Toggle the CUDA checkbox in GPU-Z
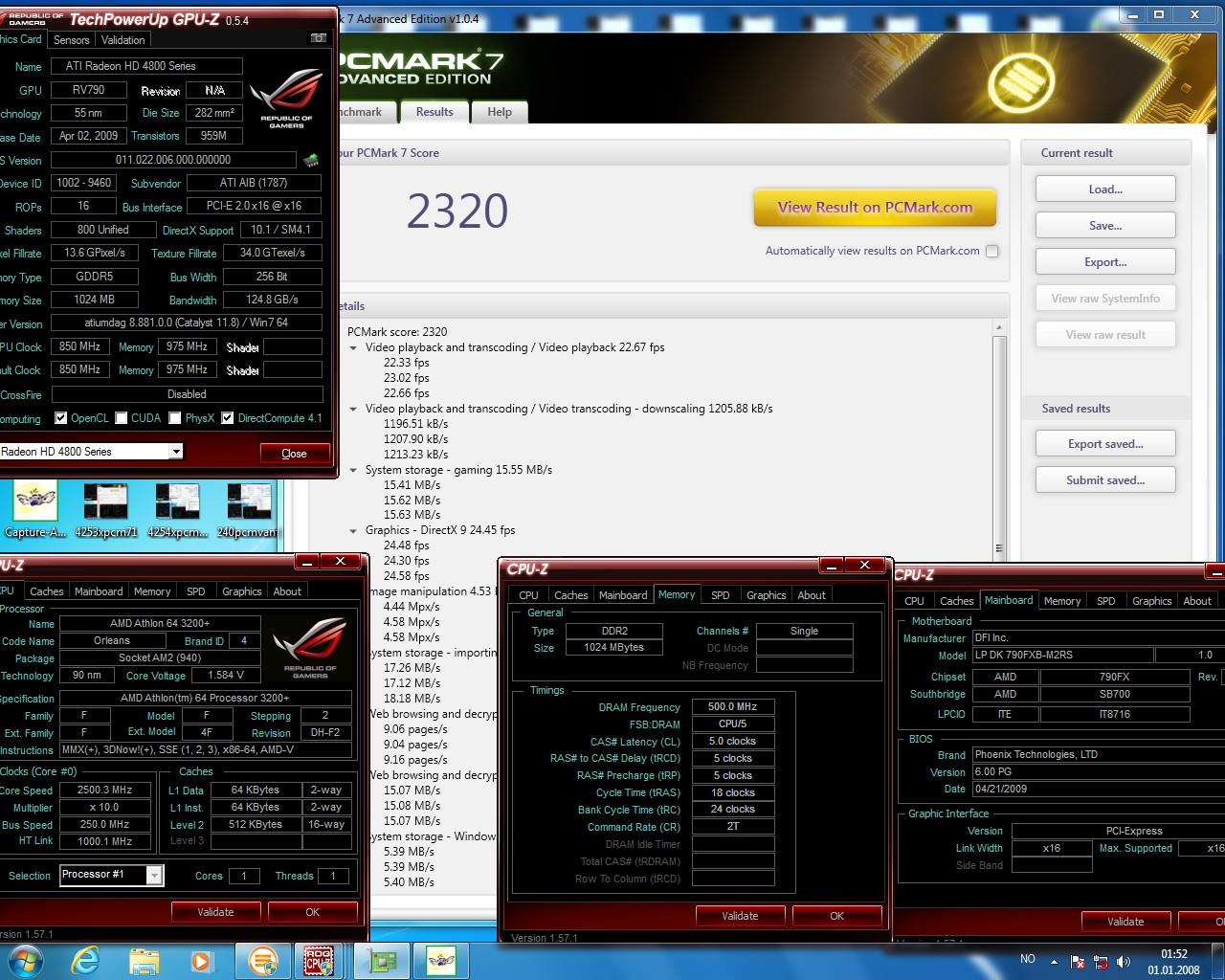 [x=122, y=417]
